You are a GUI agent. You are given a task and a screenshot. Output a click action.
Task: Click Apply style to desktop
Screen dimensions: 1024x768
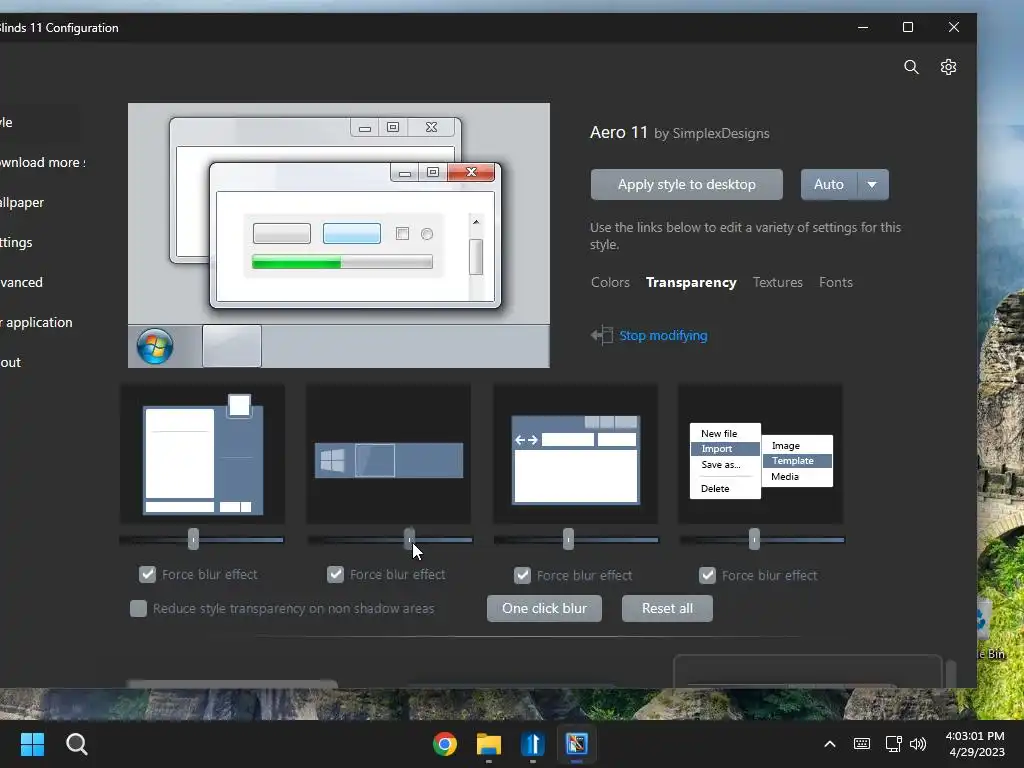pyautogui.click(x=686, y=185)
